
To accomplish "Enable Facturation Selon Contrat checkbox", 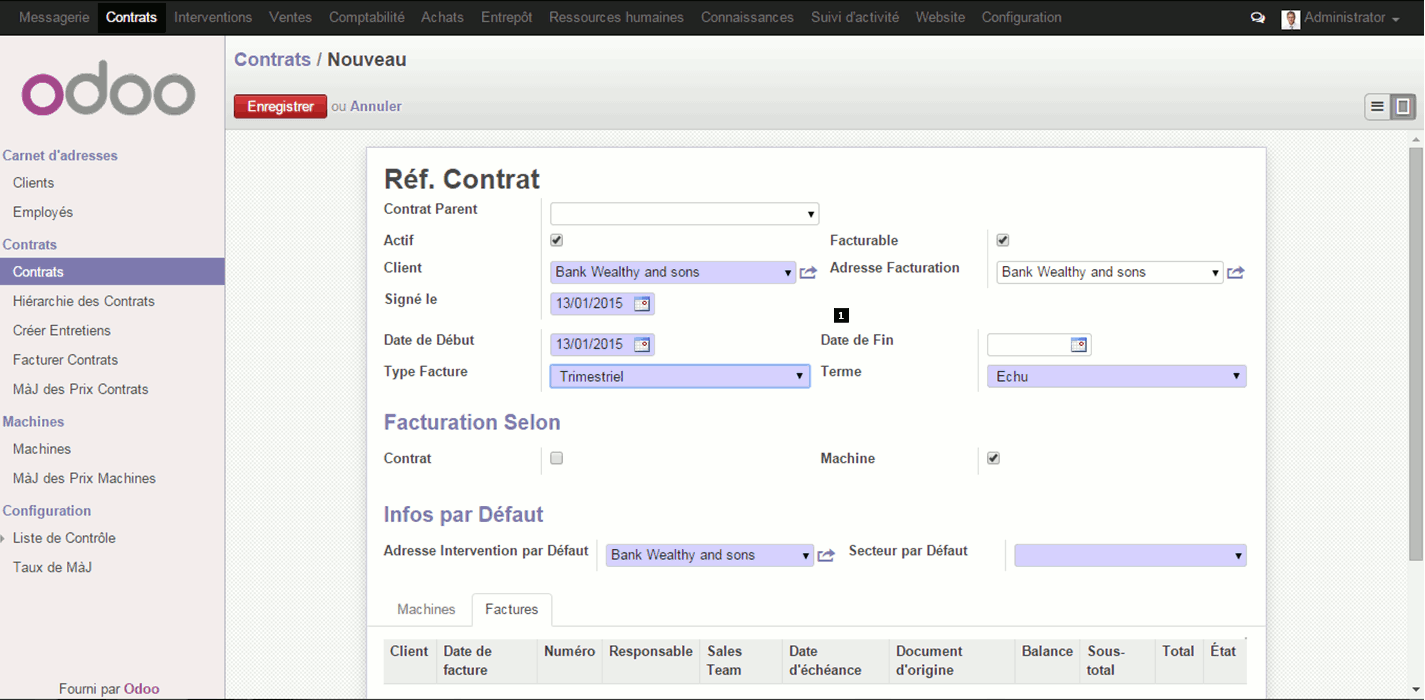I will click(x=557, y=459).
